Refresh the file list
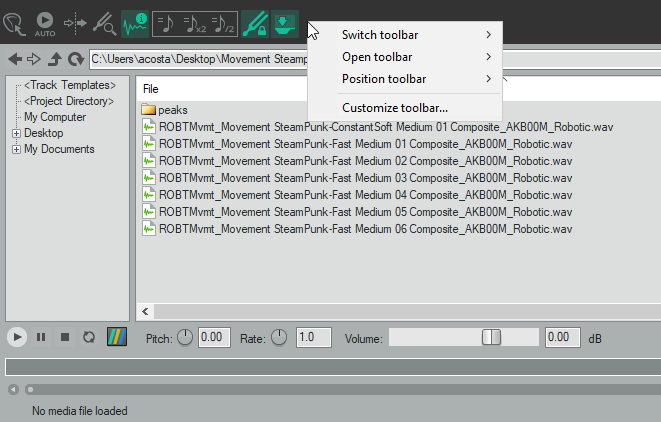The width and height of the screenshot is (661, 422). coord(75,59)
